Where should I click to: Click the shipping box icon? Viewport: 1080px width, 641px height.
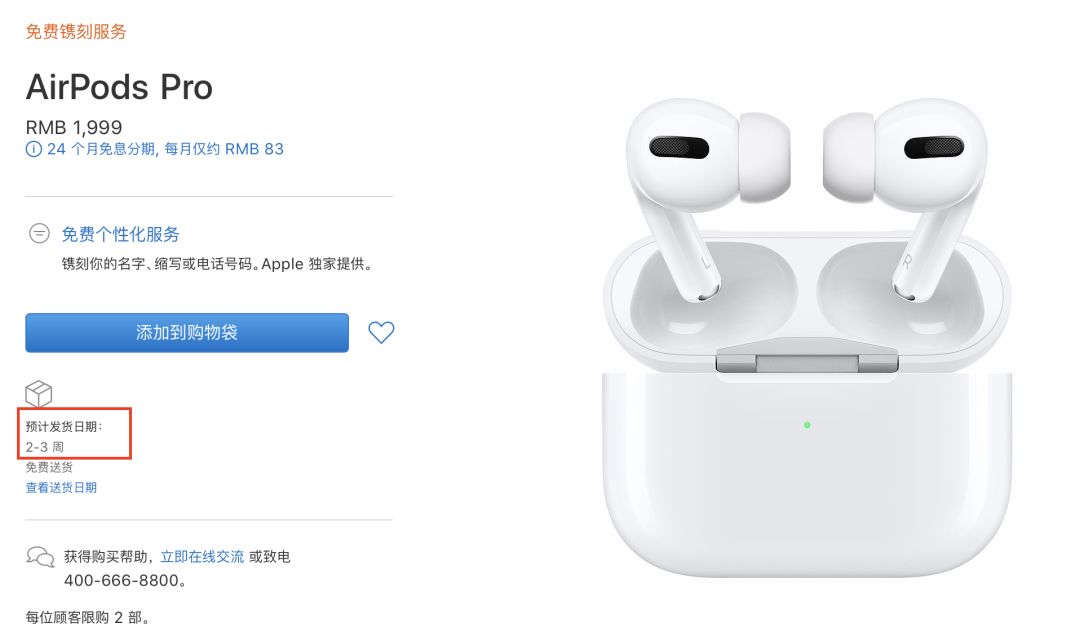pos(39,394)
